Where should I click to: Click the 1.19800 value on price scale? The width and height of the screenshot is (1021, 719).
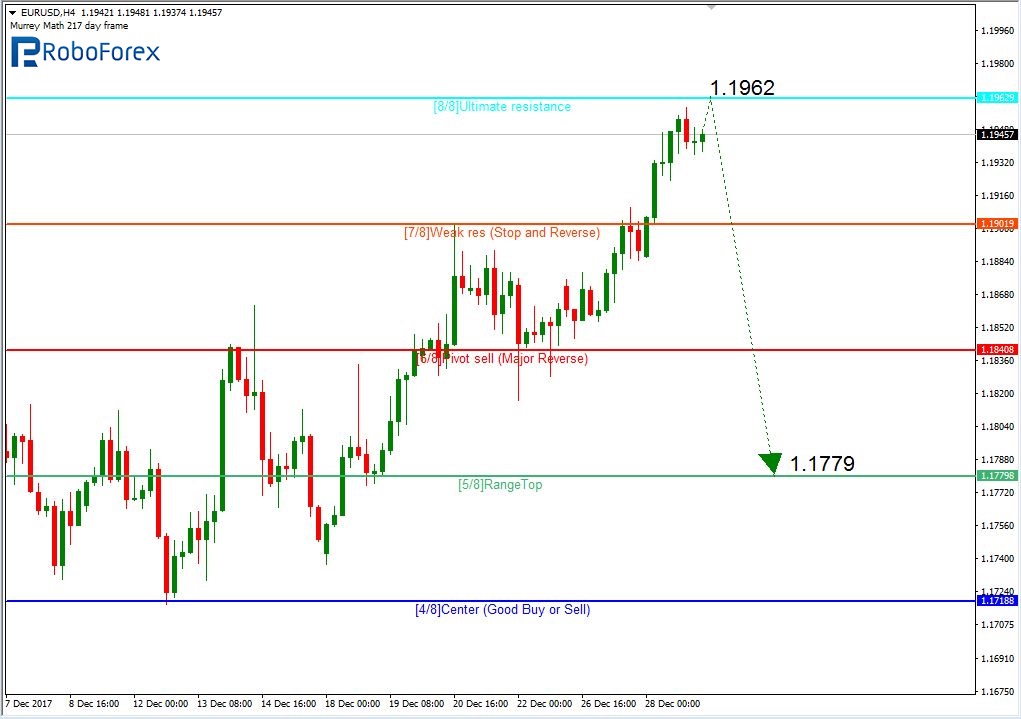998,64
